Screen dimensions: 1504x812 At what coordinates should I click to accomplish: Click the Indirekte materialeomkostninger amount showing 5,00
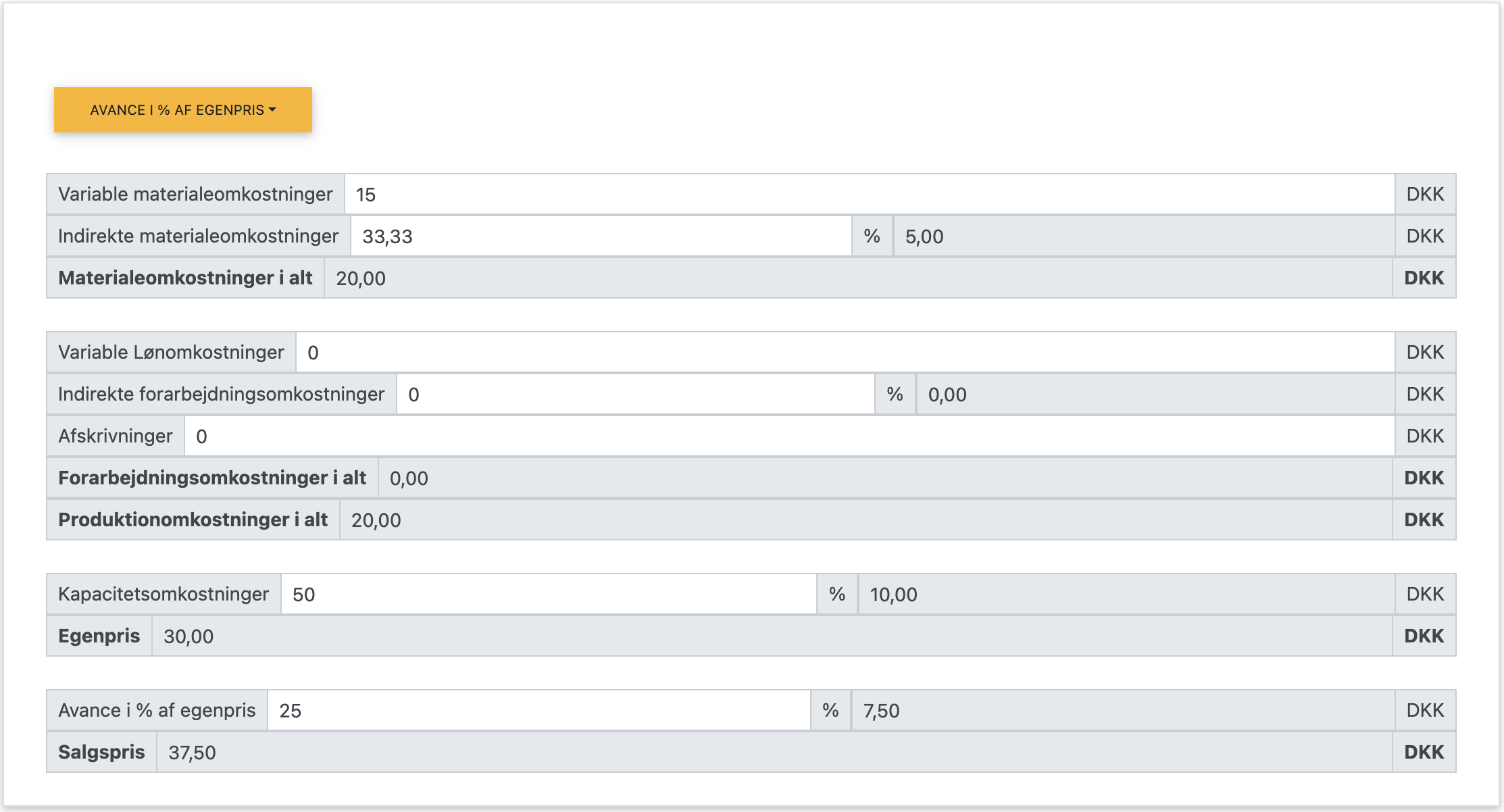[1143, 236]
